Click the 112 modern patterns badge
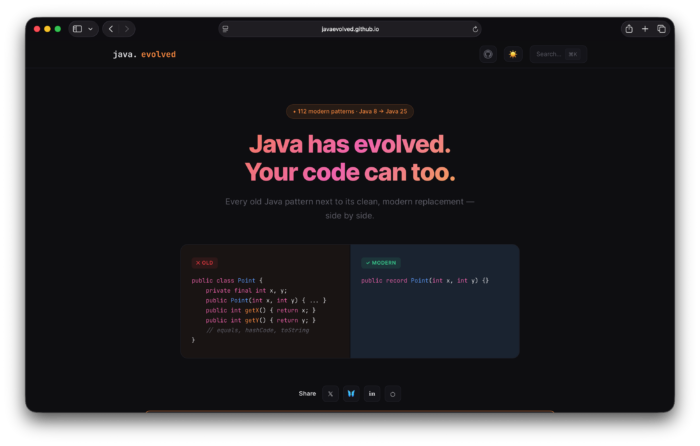This screenshot has height=446, width=700. coord(350,112)
